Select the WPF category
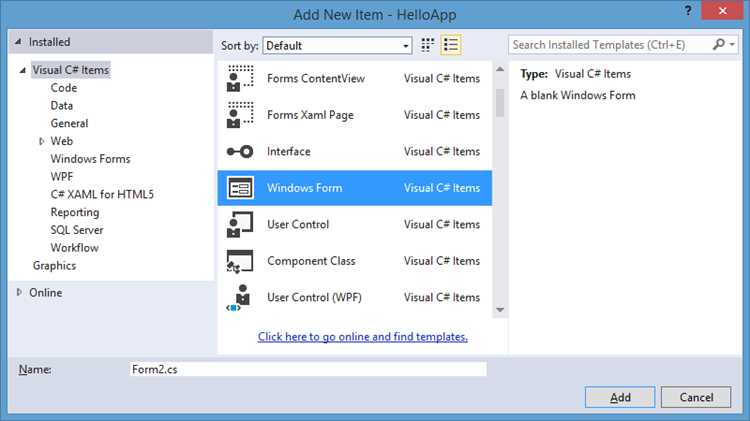This screenshot has height=421, width=750. [x=62, y=177]
